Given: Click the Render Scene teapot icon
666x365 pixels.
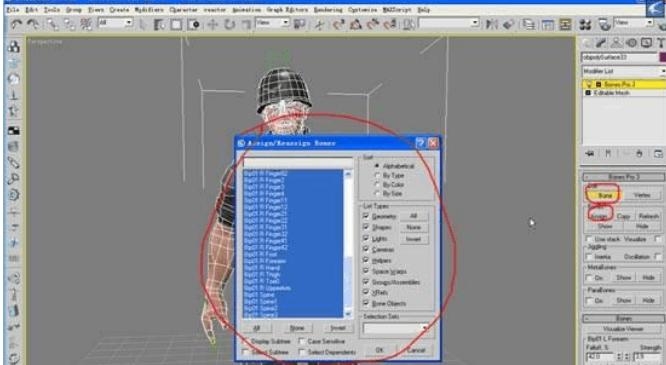Looking at the screenshot, I should coord(604,24).
